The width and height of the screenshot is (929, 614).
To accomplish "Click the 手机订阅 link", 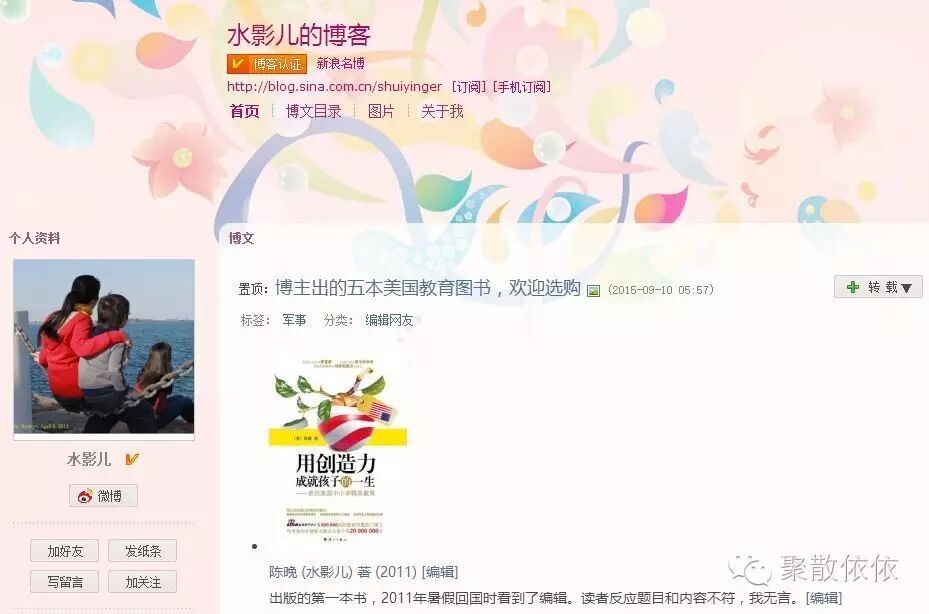I will 522,87.
